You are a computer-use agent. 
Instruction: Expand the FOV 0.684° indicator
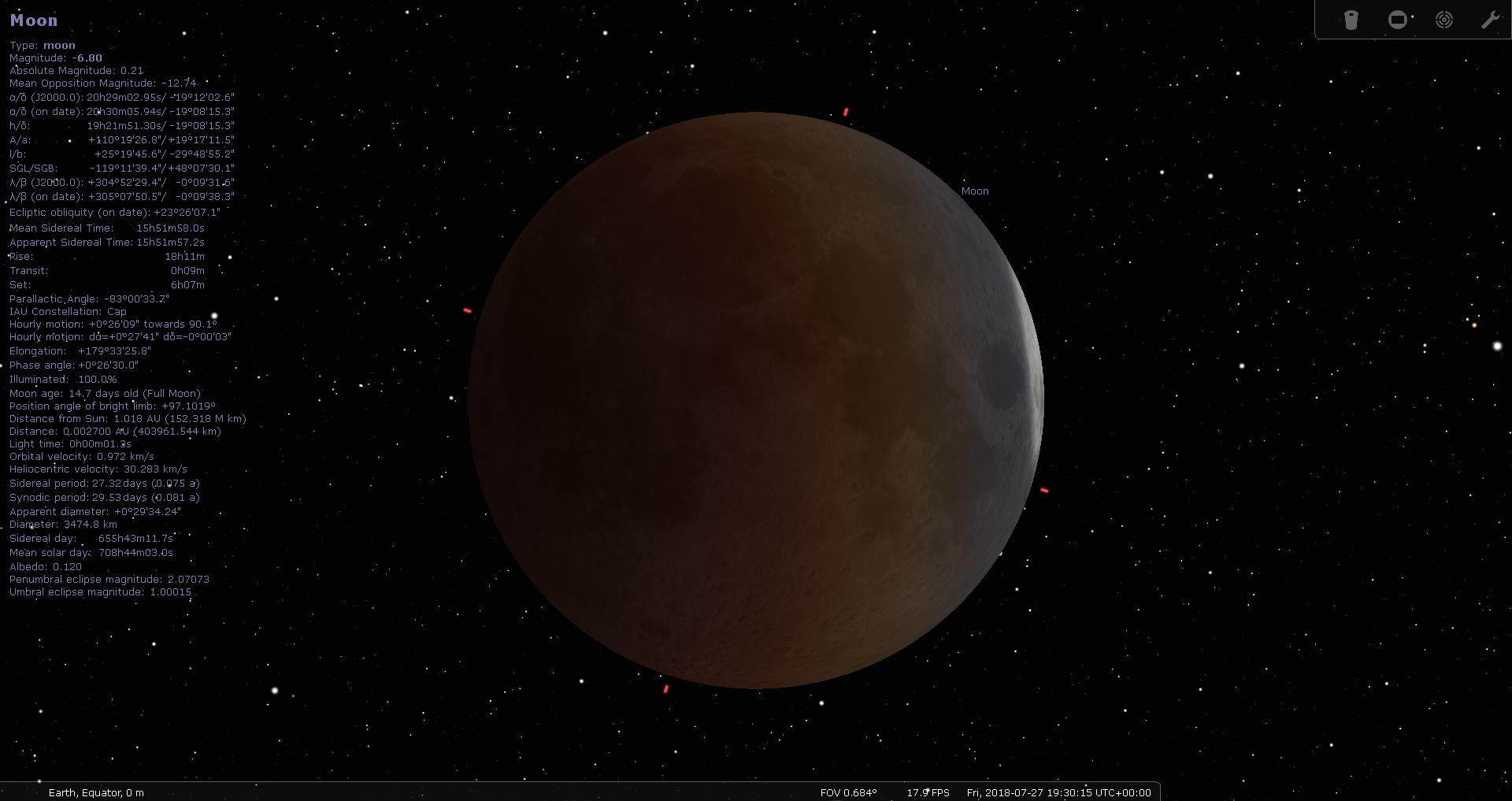pyautogui.click(x=849, y=792)
